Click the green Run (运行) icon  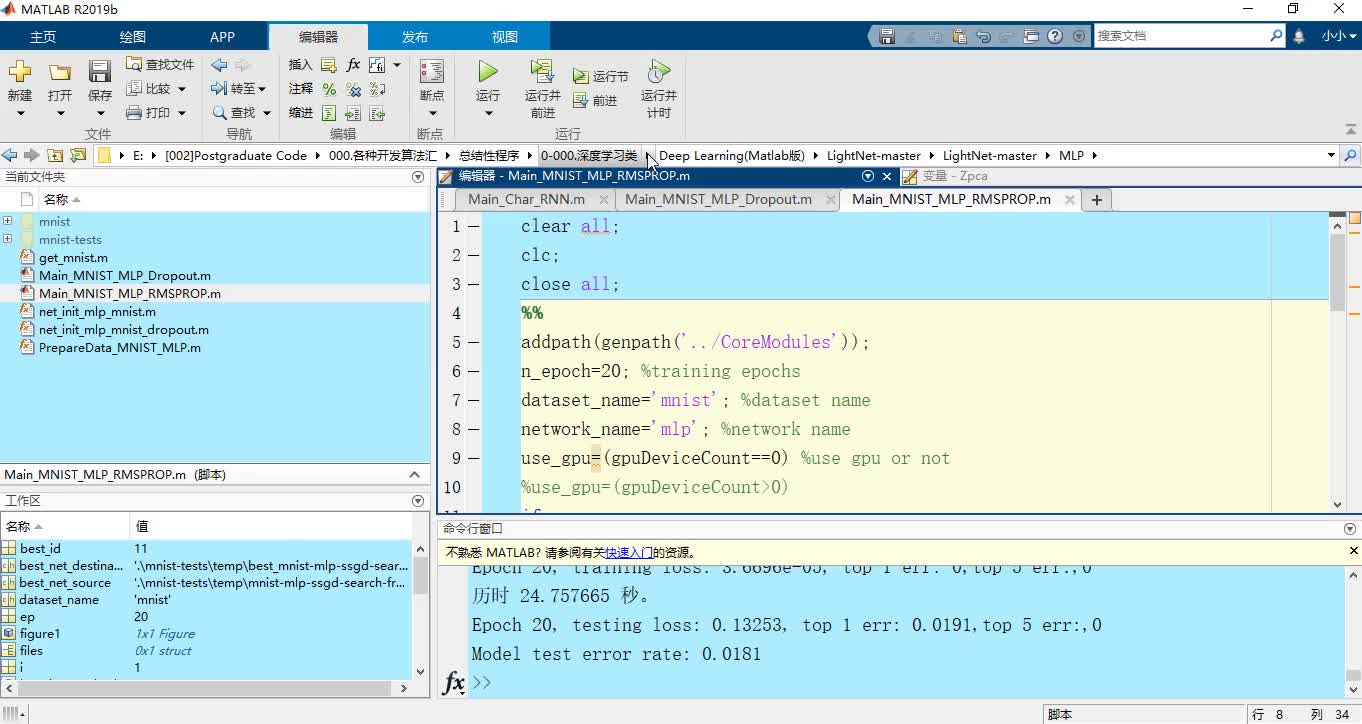[x=488, y=72]
